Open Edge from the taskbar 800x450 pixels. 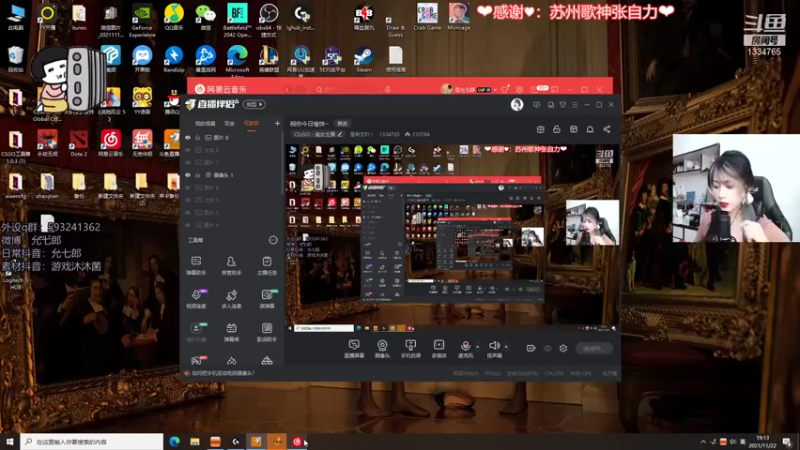174,442
